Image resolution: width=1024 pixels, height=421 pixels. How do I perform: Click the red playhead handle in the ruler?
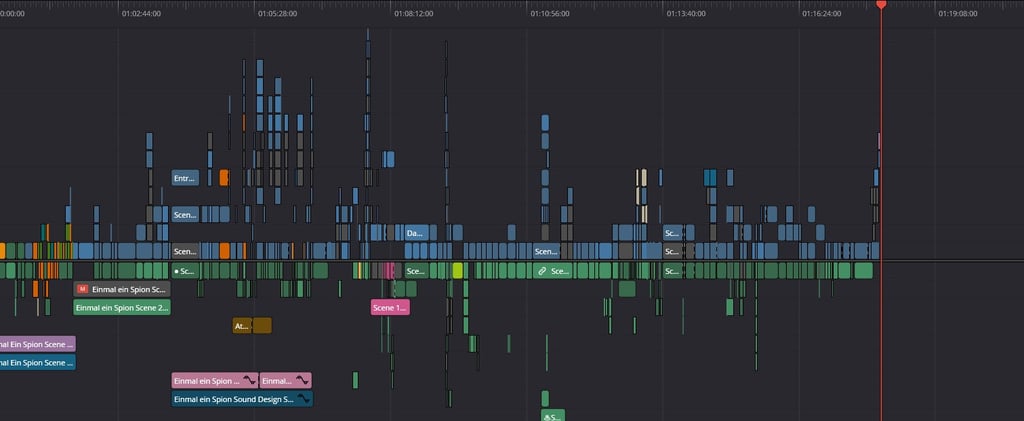pyautogui.click(x=881, y=5)
